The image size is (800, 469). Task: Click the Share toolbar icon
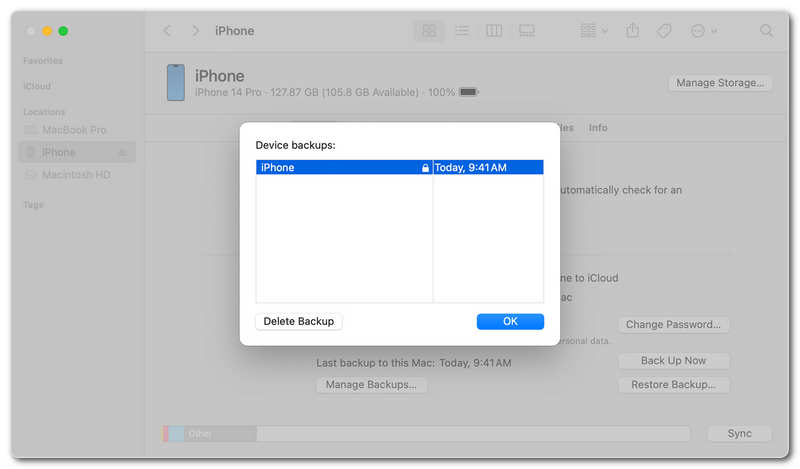click(x=633, y=31)
